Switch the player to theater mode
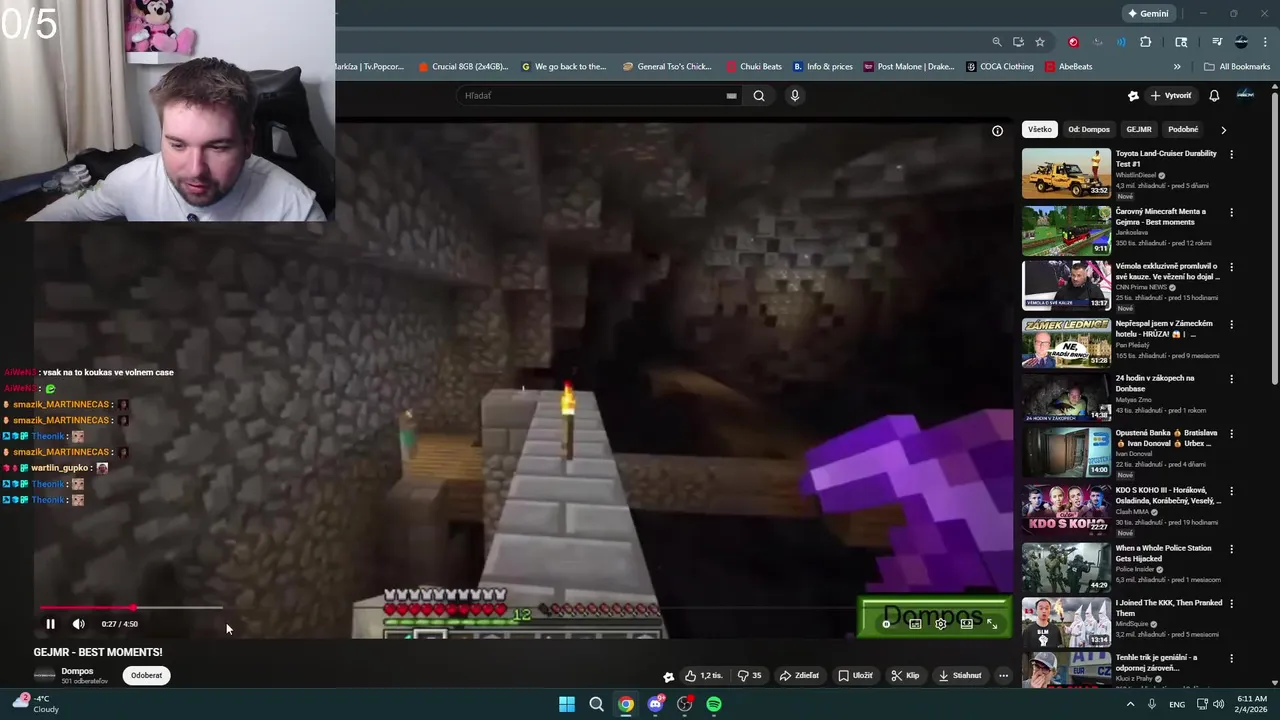 [967, 624]
